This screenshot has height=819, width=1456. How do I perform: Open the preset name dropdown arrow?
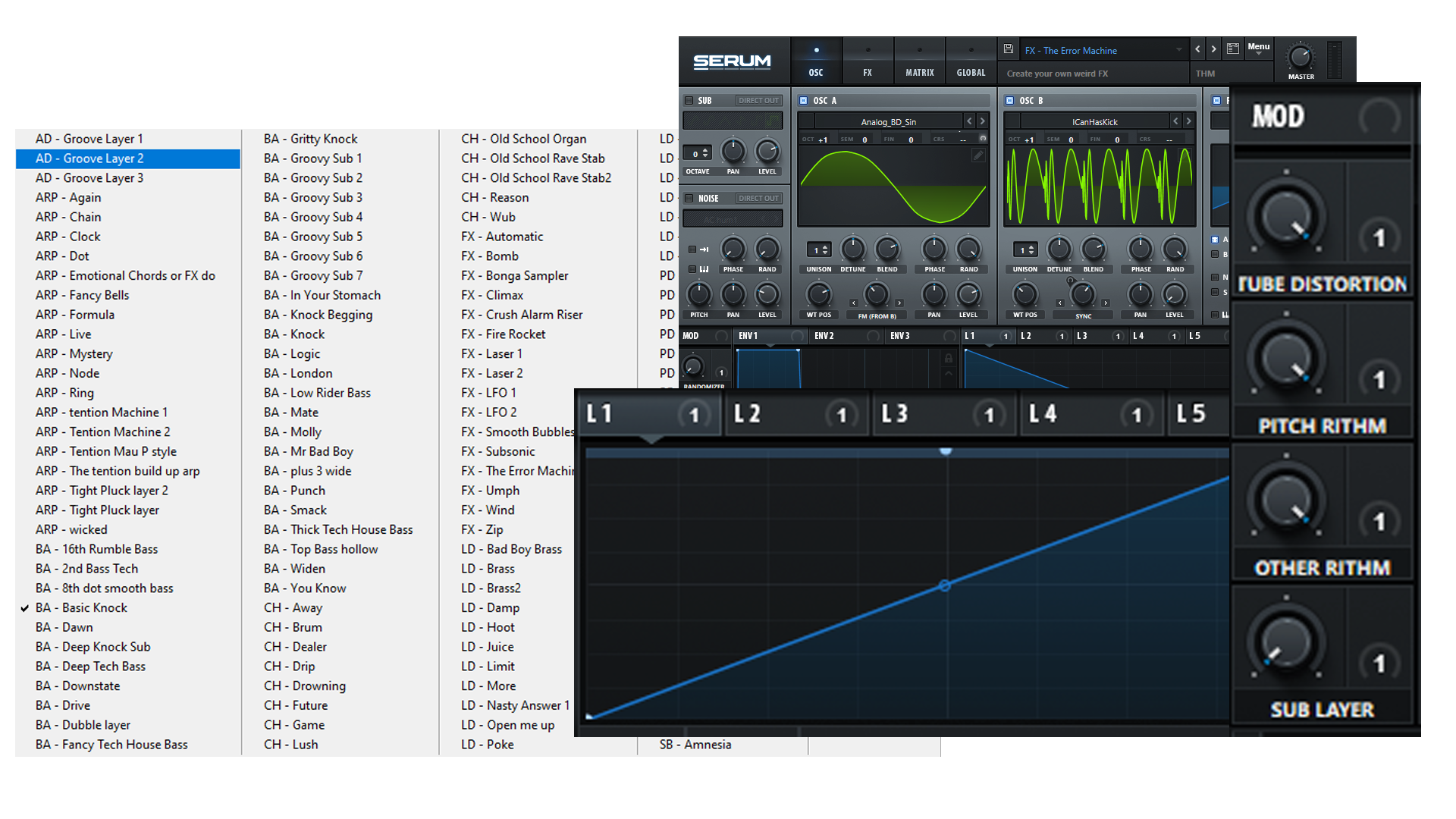point(1178,50)
